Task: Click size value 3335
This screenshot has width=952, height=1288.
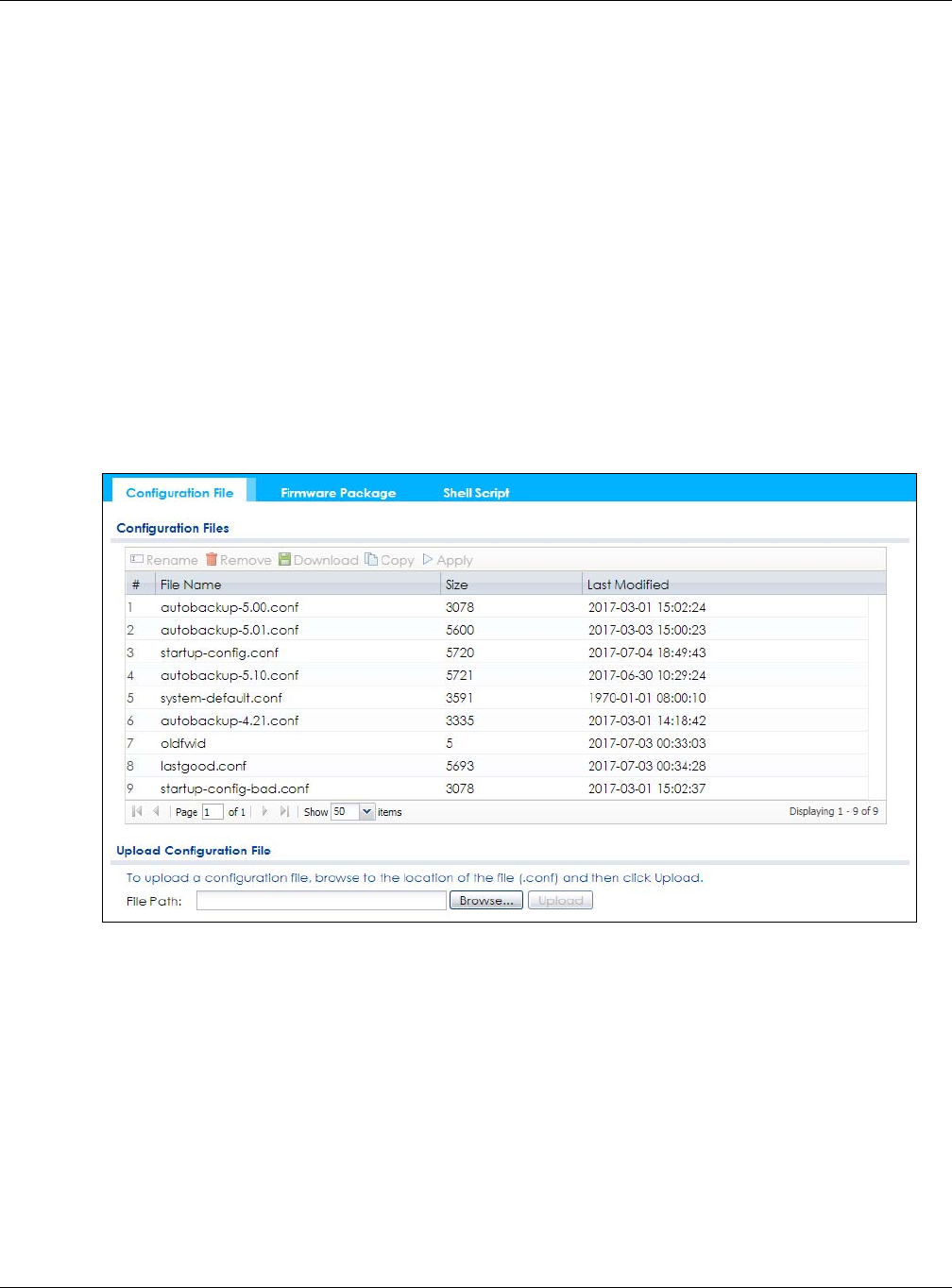Action: pyautogui.click(x=460, y=720)
